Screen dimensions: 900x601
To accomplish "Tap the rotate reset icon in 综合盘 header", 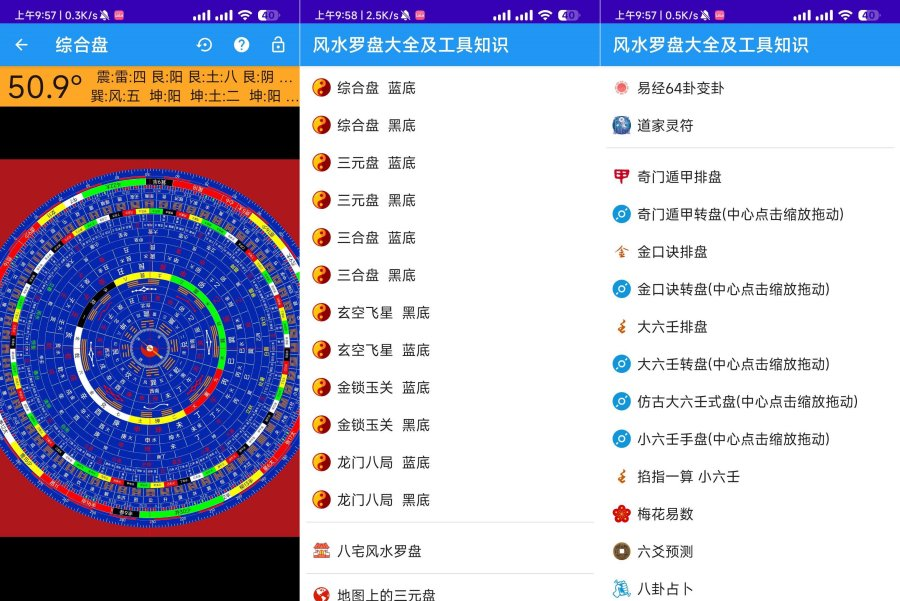I will point(204,45).
